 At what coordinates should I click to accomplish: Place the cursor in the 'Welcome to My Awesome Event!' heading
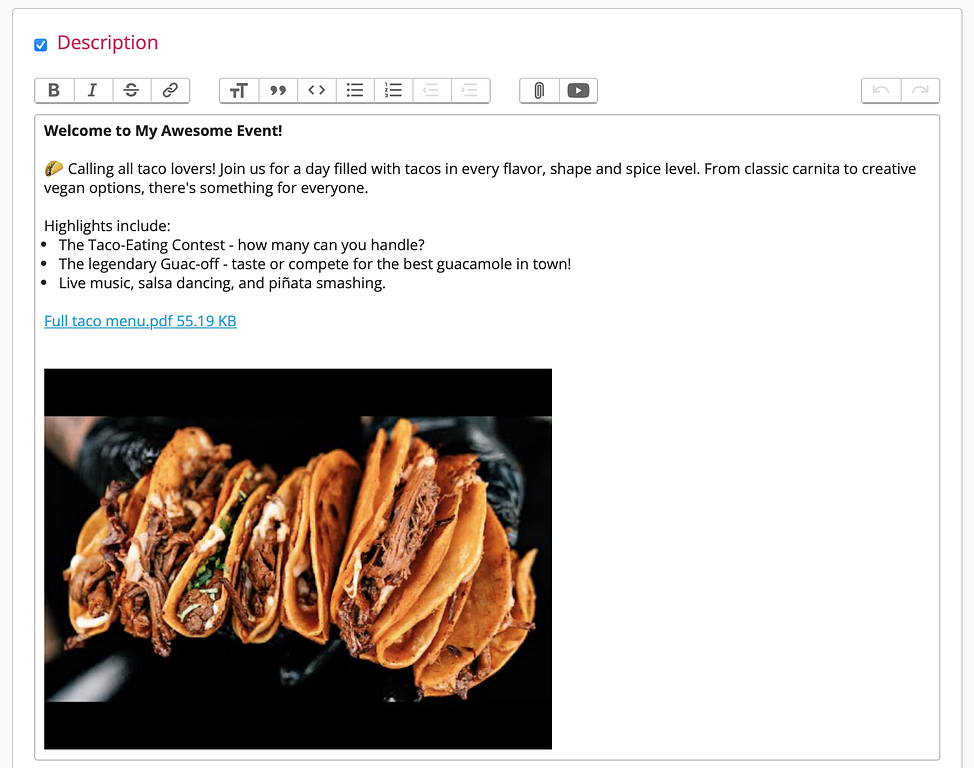click(163, 131)
